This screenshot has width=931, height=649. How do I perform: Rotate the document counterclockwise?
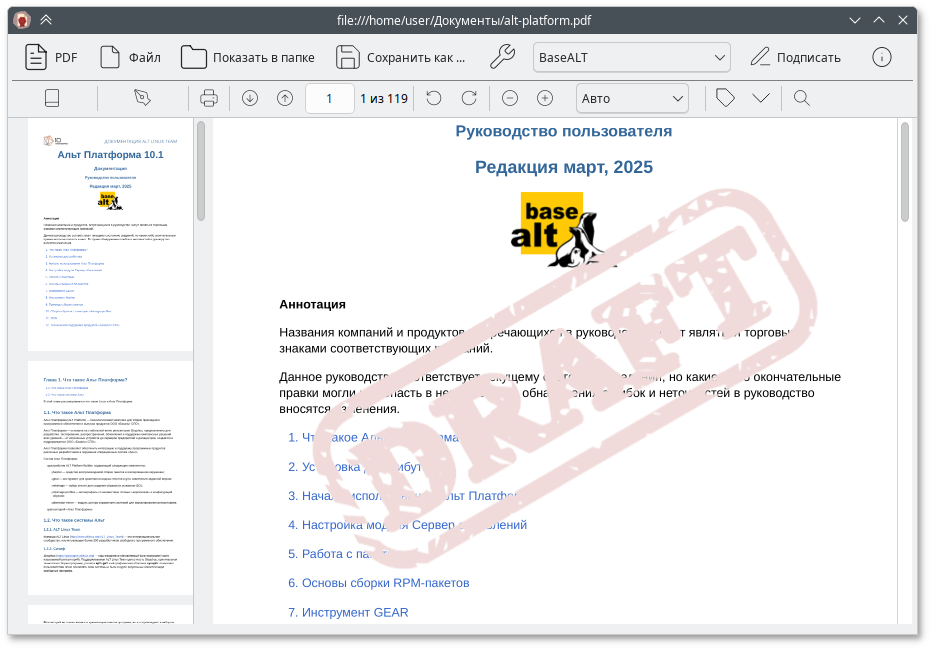432,97
